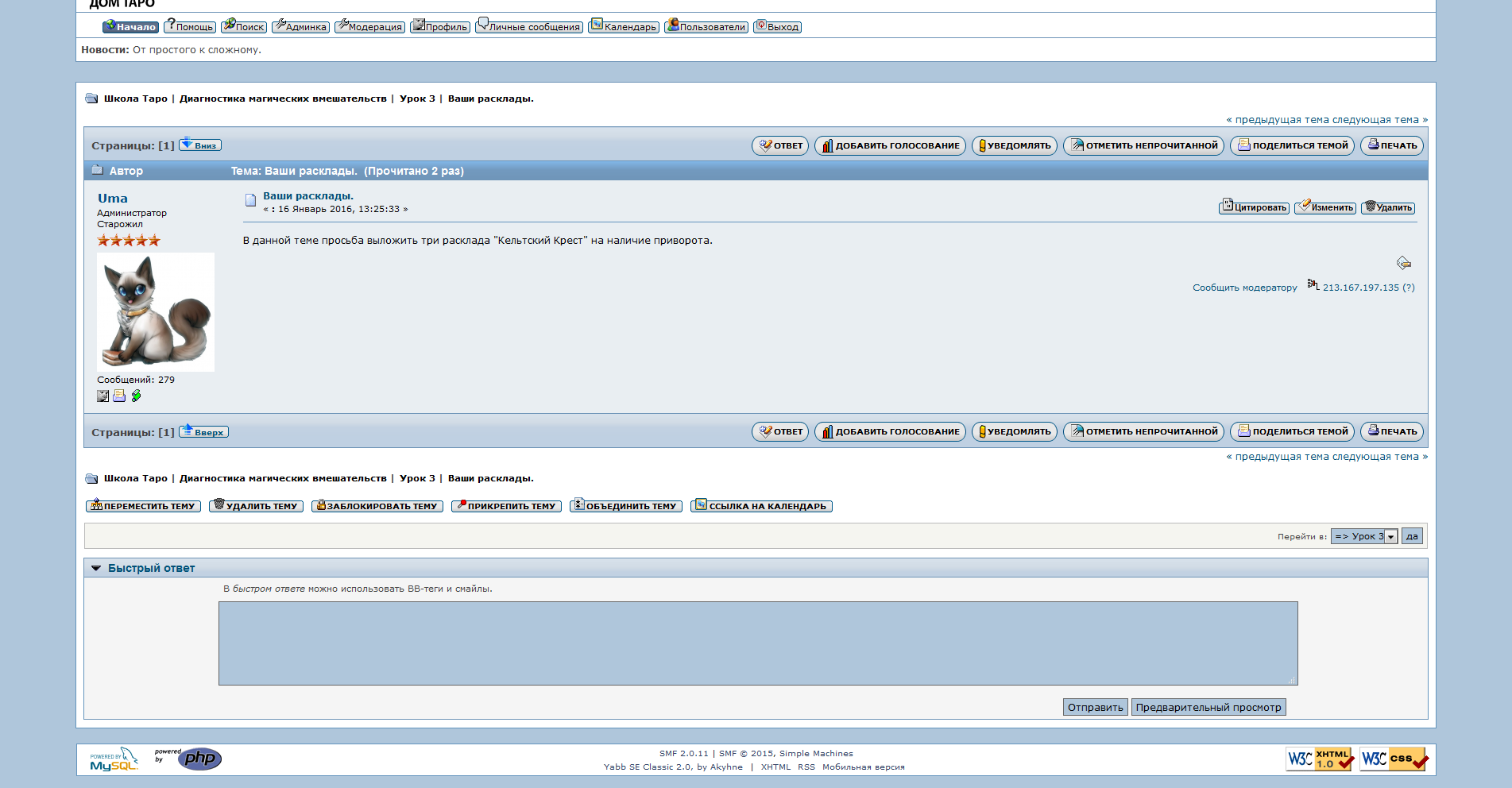This screenshot has height=788, width=1512.
Task: Click Поделиться темой in the row with Вверх
Action: pyautogui.click(x=1292, y=431)
